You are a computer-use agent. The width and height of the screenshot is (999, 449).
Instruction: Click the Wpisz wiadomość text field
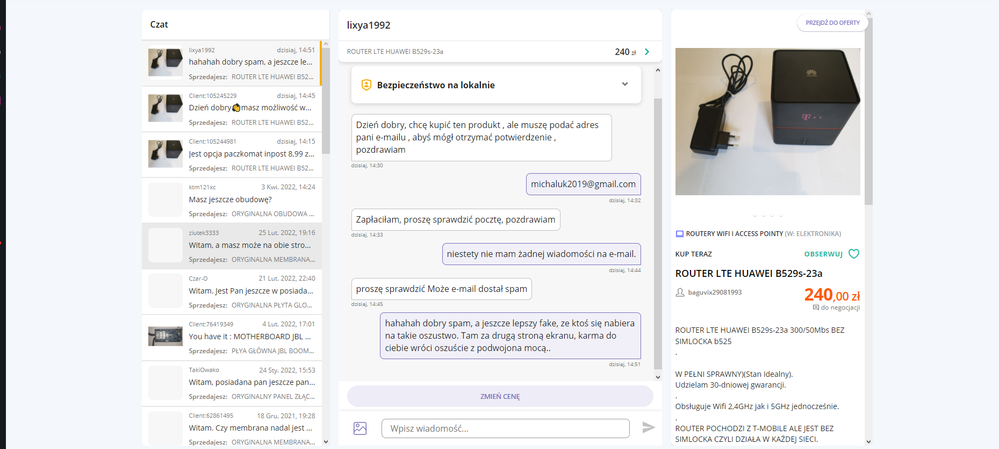tap(505, 428)
